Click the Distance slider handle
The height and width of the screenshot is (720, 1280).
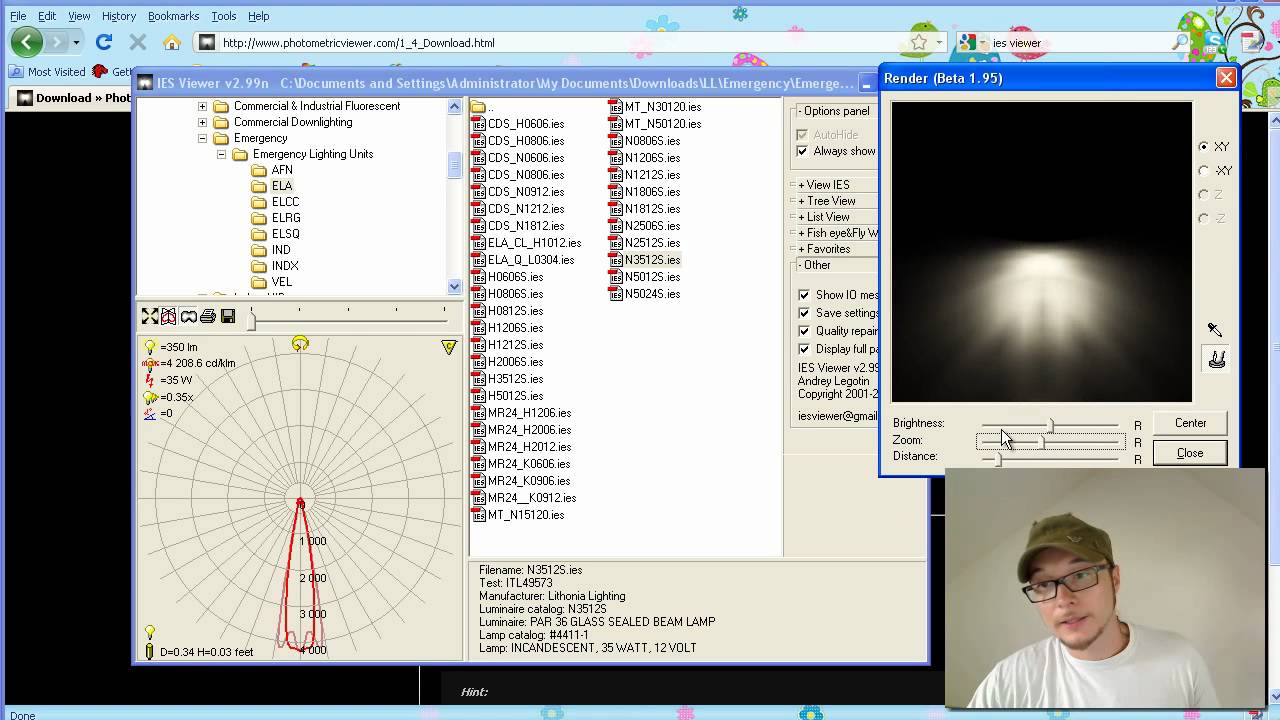point(998,458)
